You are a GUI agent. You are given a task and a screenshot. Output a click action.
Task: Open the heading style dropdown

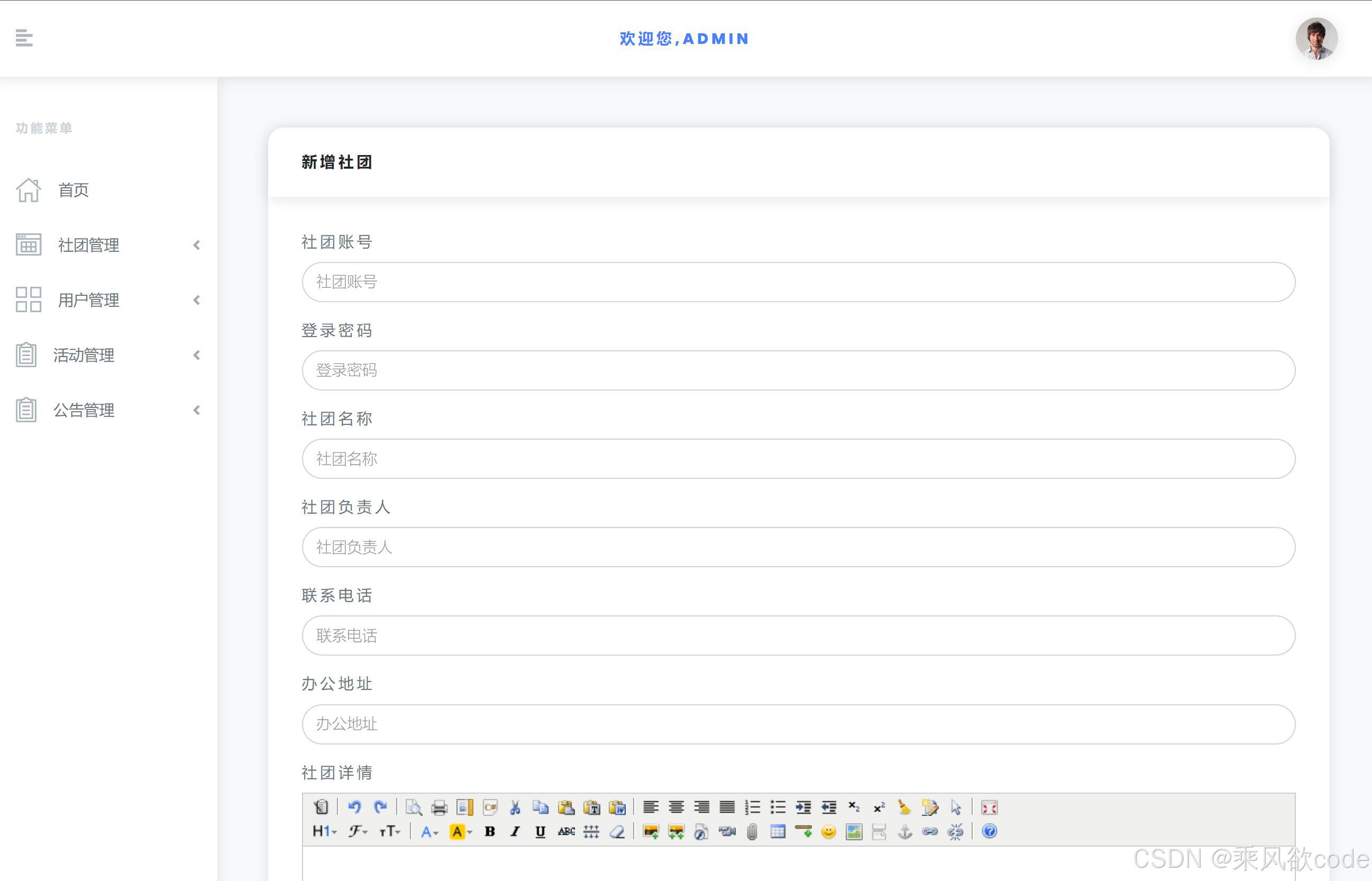(x=324, y=832)
